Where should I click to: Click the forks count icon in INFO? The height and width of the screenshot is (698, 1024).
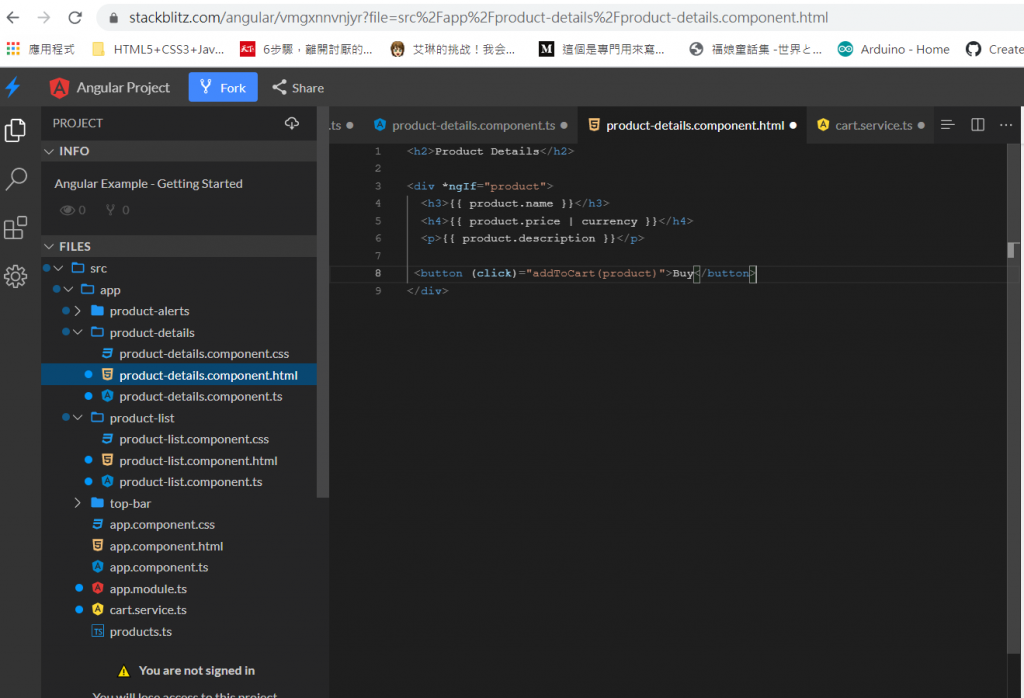110,210
